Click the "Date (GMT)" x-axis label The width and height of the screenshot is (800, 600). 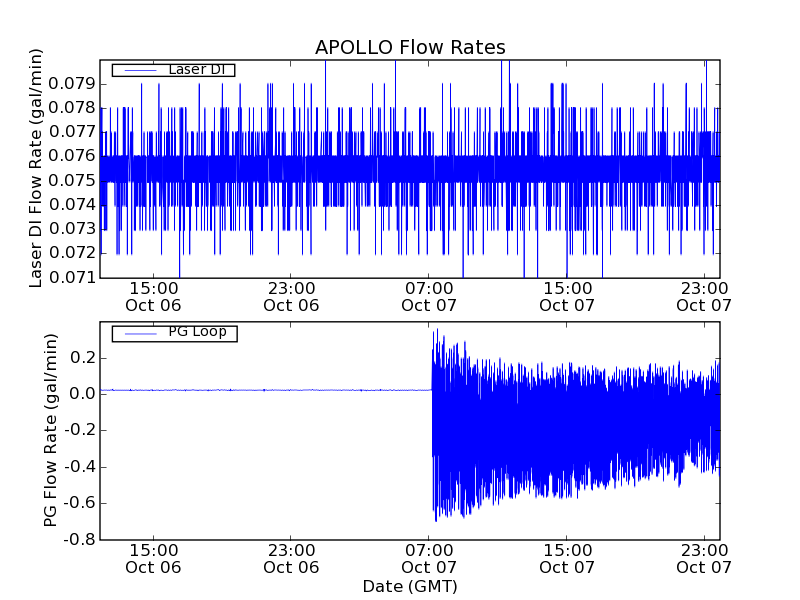[x=410, y=586]
